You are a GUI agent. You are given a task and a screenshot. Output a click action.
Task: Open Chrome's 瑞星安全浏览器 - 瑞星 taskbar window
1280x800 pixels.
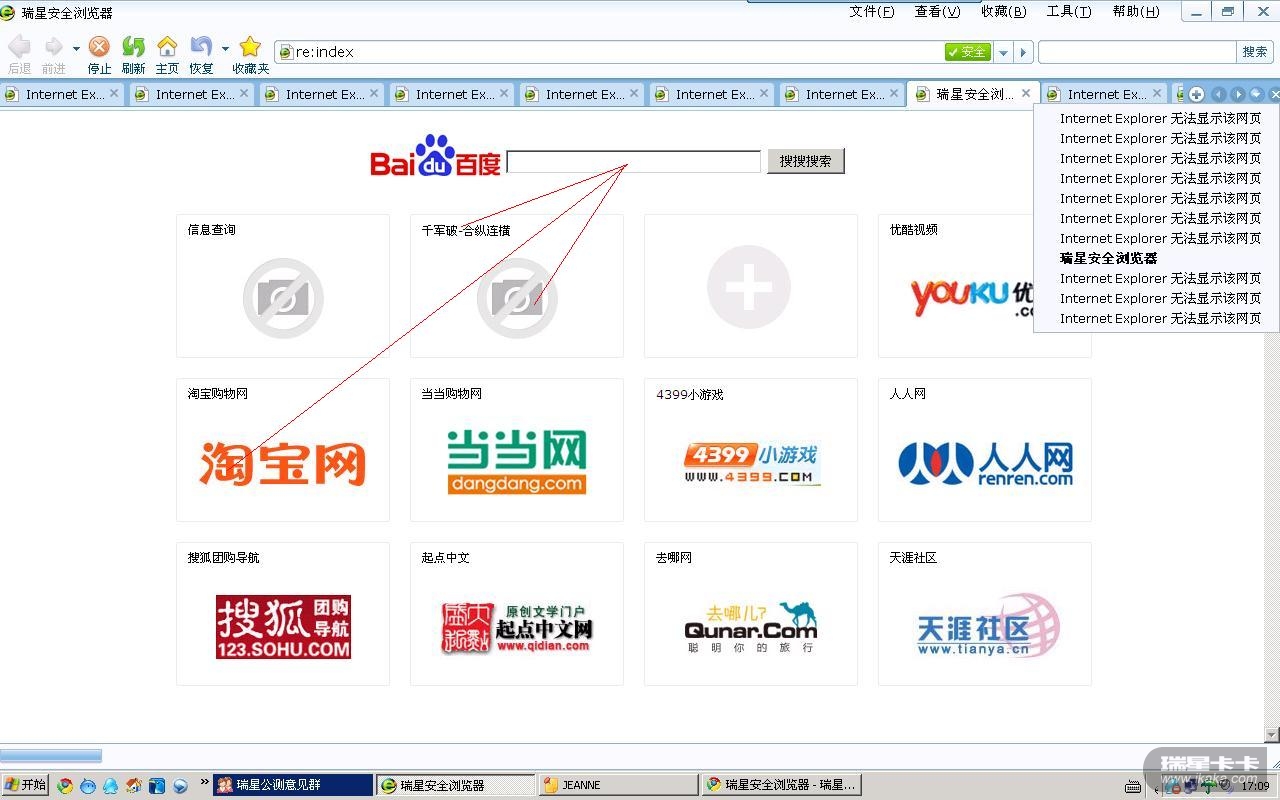(x=781, y=785)
